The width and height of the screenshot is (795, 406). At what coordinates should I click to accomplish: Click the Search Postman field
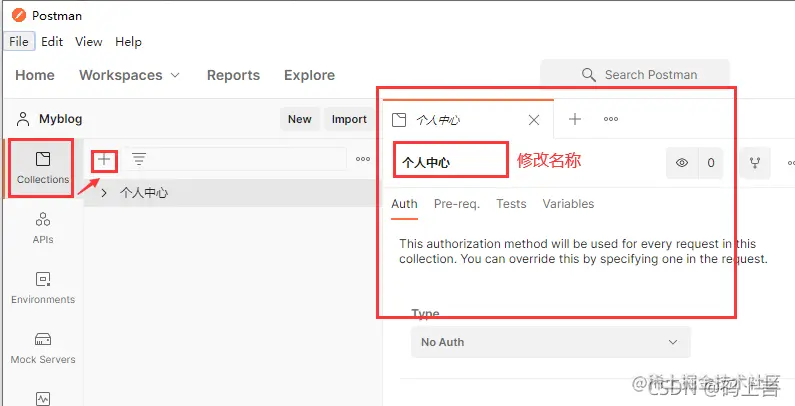coord(635,75)
